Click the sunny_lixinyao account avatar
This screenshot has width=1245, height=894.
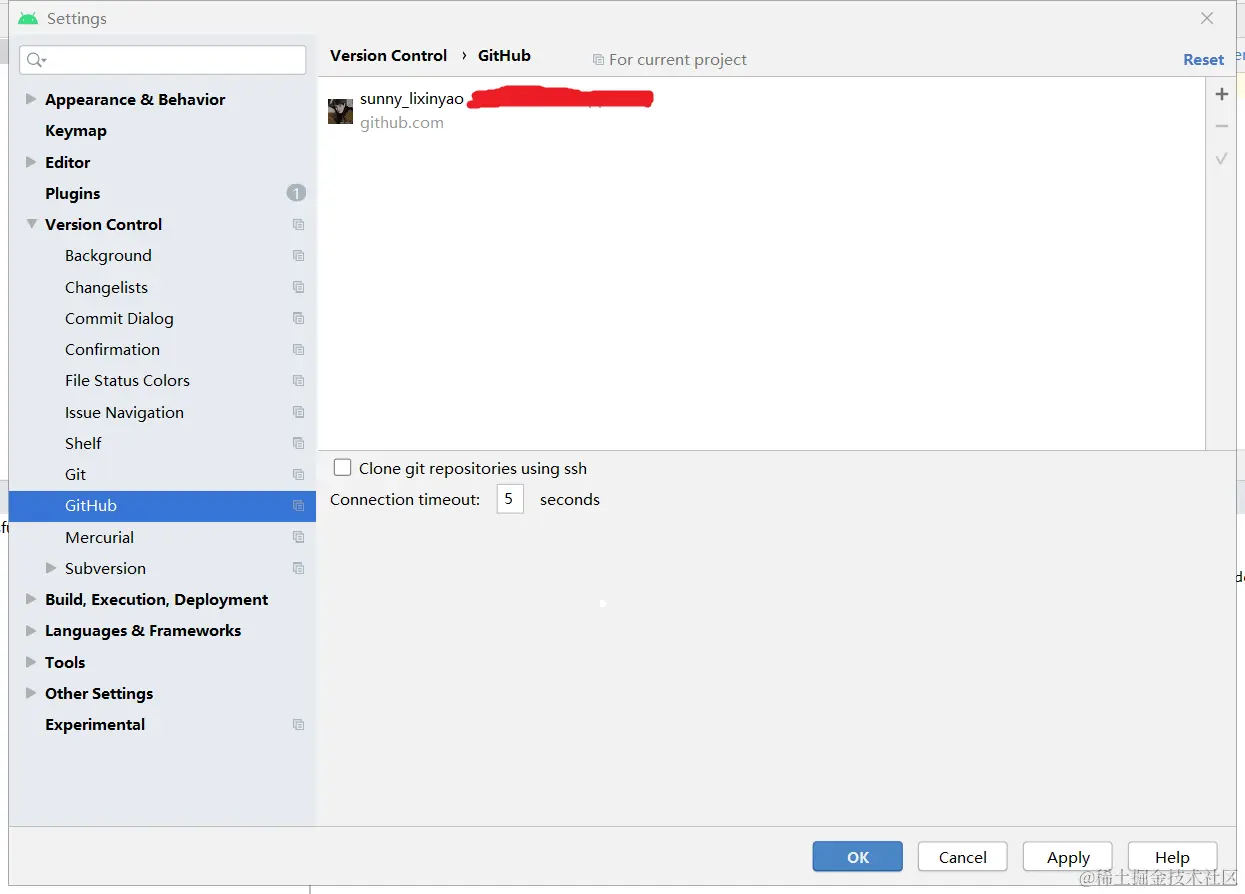click(x=340, y=111)
